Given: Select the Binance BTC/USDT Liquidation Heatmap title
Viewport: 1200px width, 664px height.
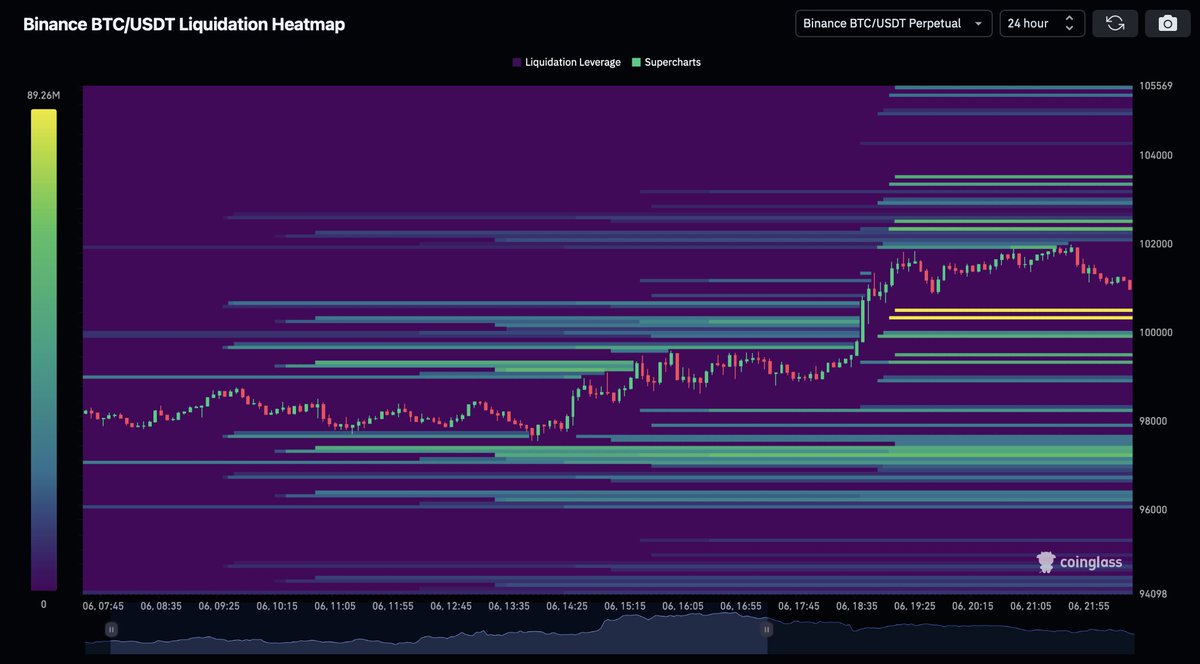Looking at the screenshot, I should (184, 24).
